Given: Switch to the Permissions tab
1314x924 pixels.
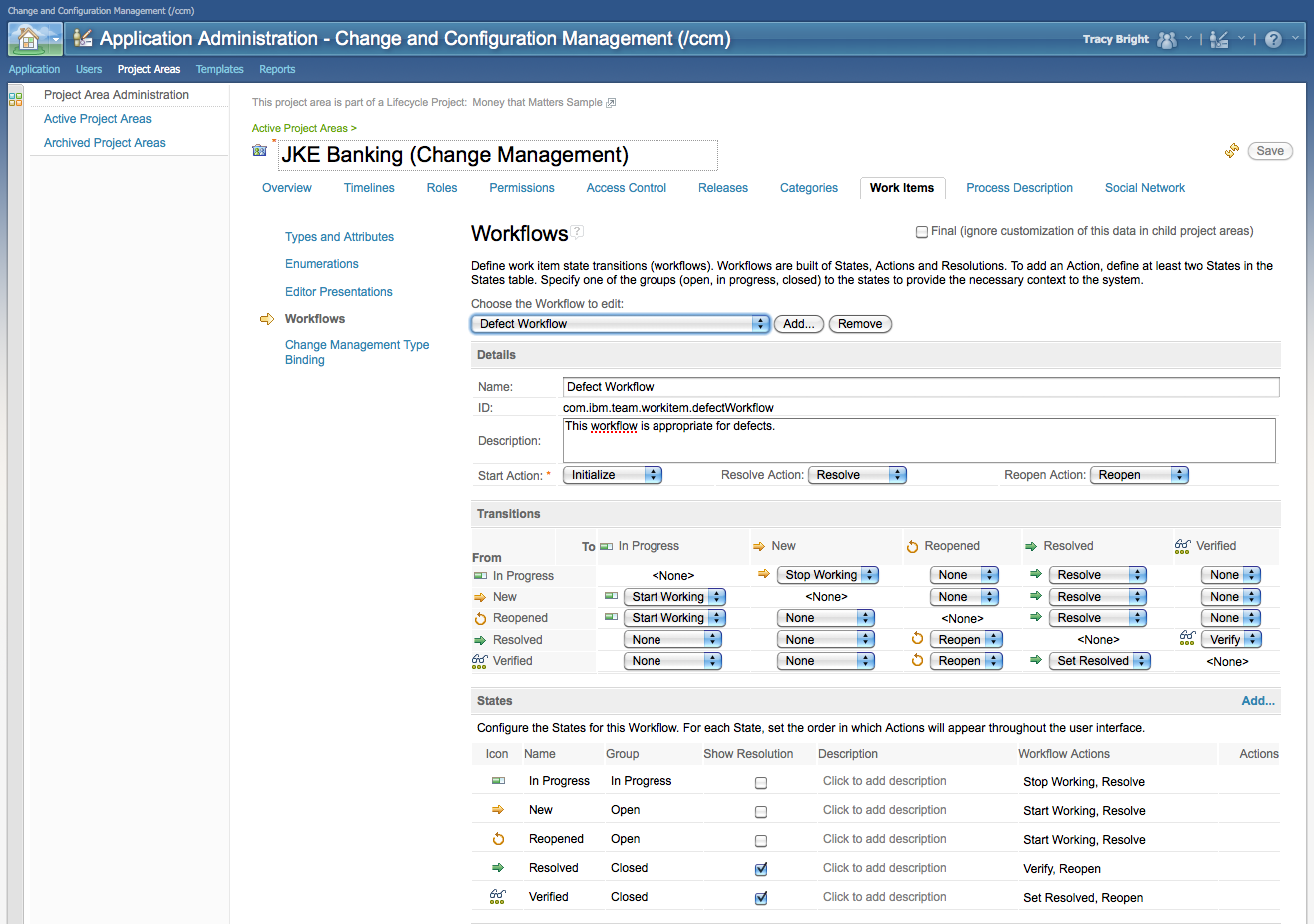Looking at the screenshot, I should tap(522, 188).
